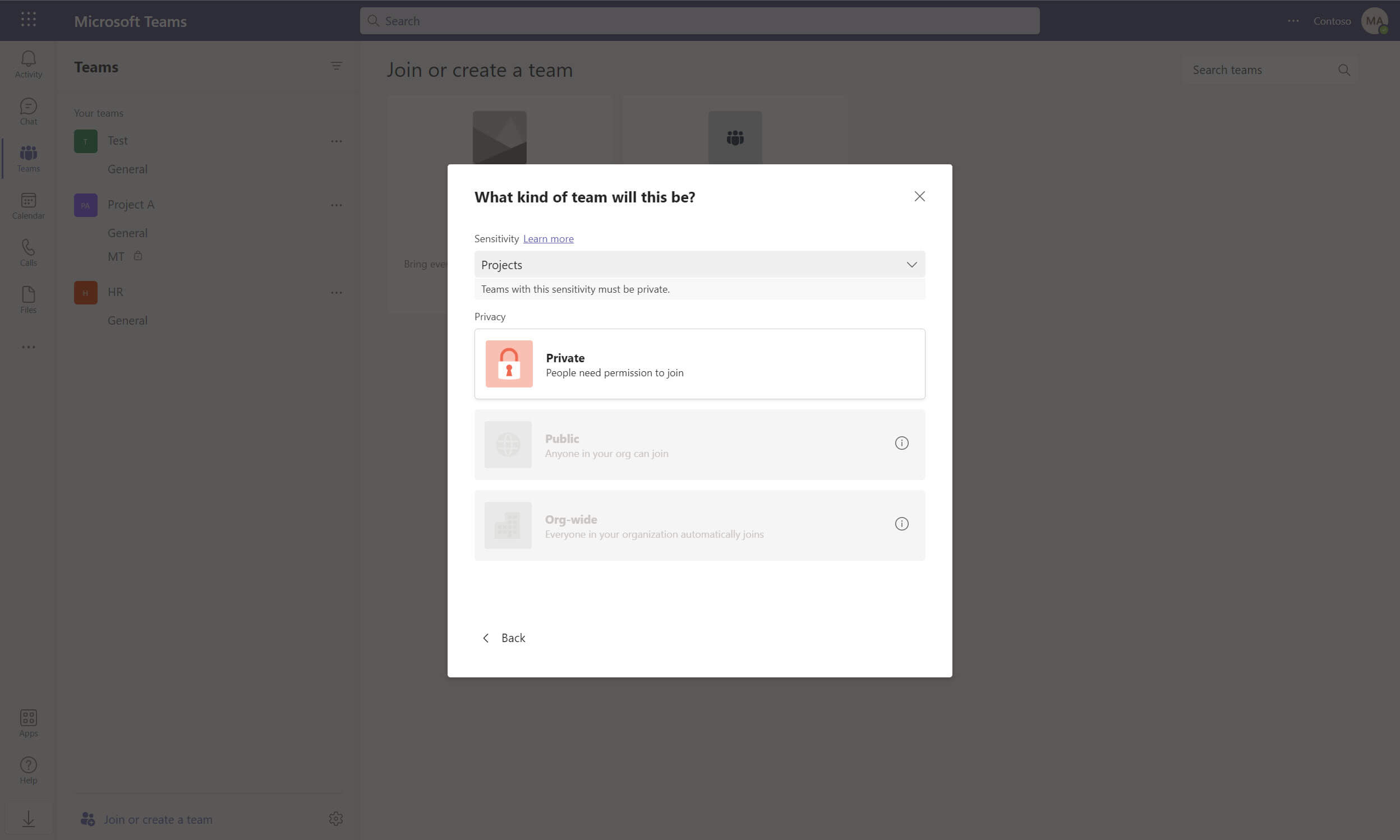Click the Back button in dialog
This screenshot has height=840, width=1400.
(503, 638)
